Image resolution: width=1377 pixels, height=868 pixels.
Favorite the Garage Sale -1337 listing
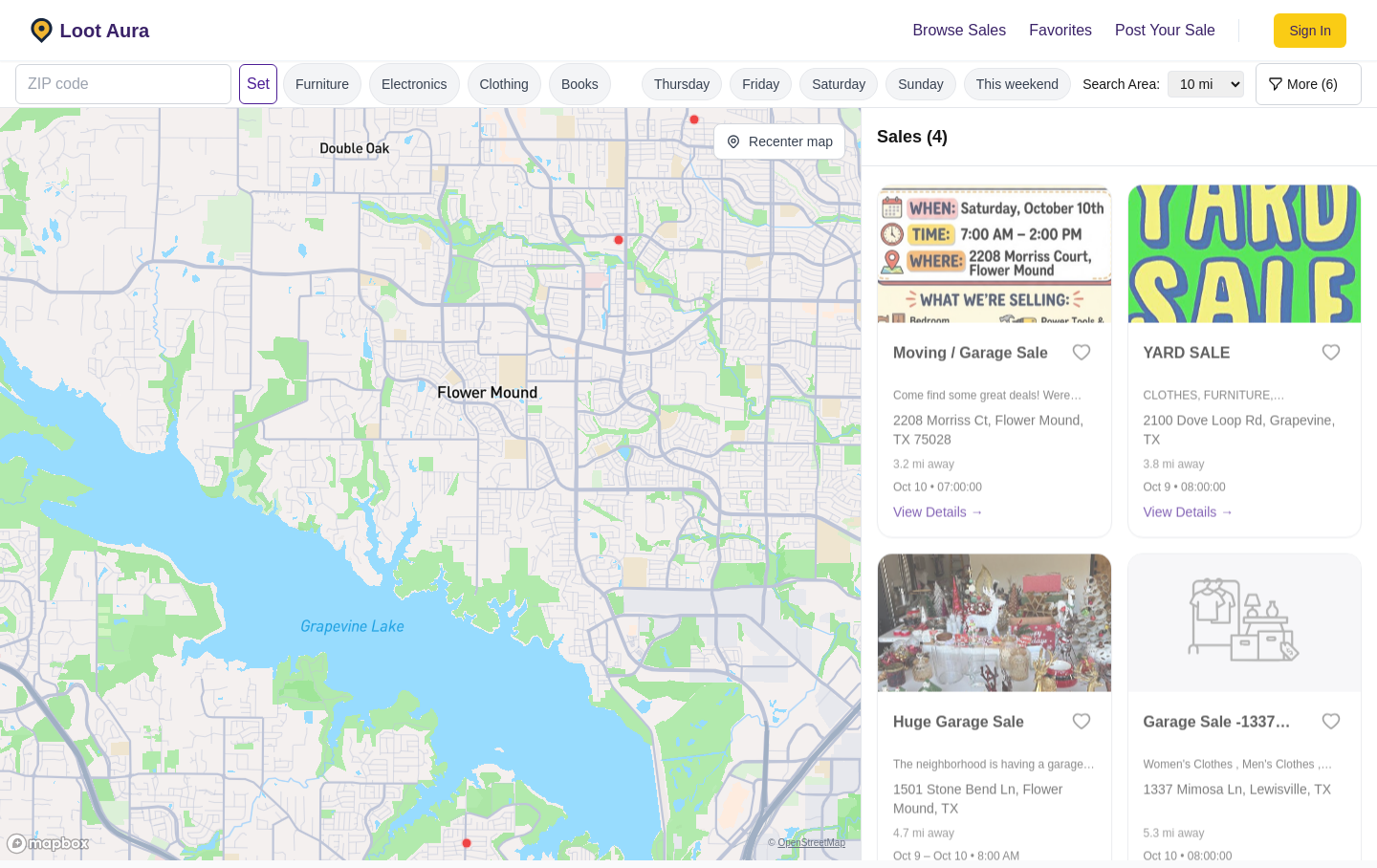tap(1331, 722)
